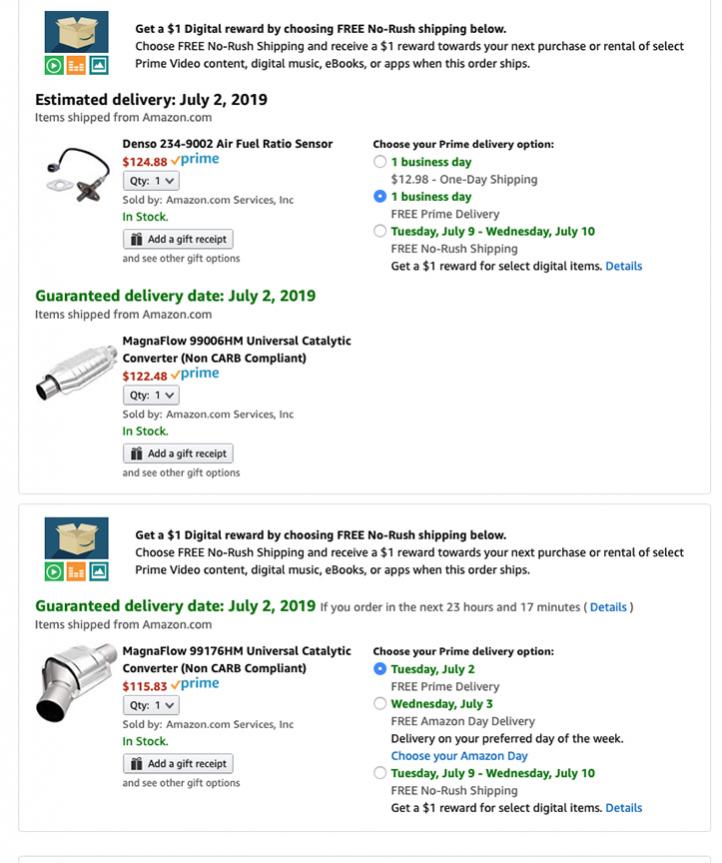Click the MagnaFlow 99176HM converter product image
The width and height of the screenshot is (722, 863).
click(76, 683)
